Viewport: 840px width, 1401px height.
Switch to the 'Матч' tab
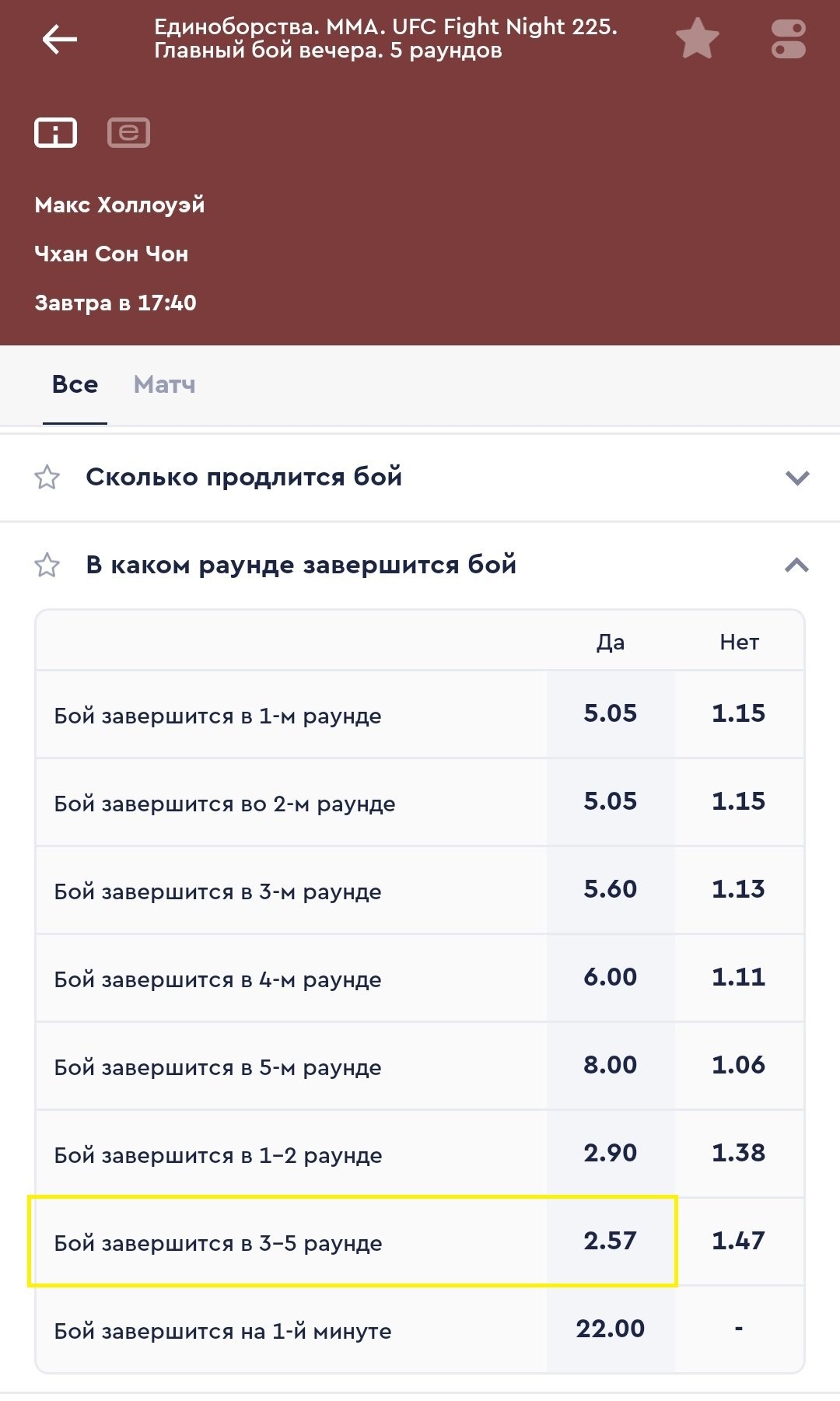pyautogui.click(x=164, y=384)
